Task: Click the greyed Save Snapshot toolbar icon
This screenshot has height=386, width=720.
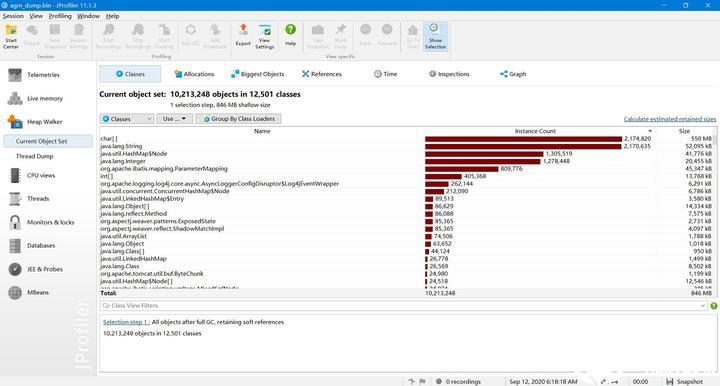Action: 55,37
